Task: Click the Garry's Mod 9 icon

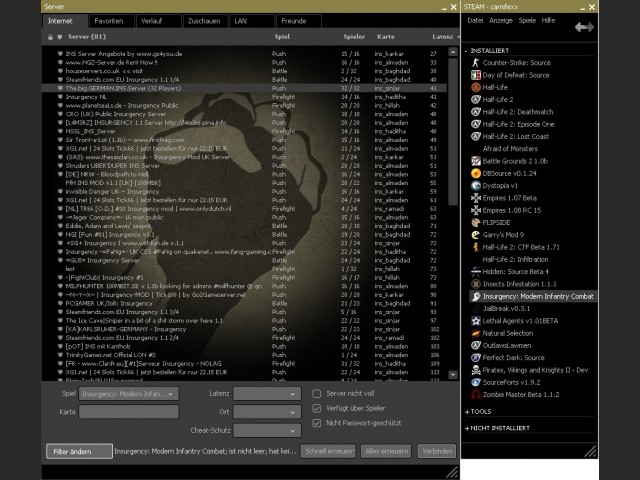Action: [476, 234]
